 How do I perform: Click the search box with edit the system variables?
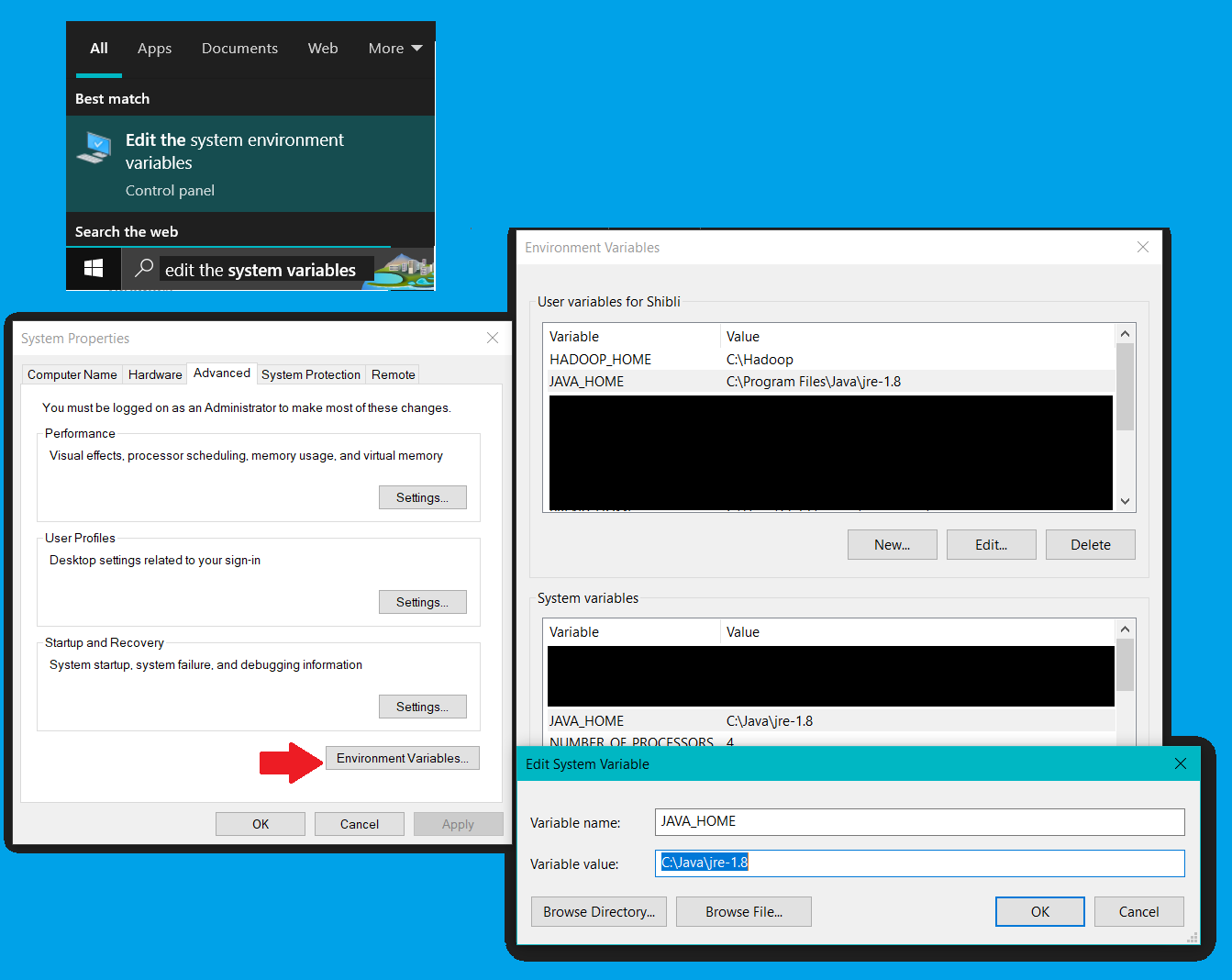[x=266, y=270]
